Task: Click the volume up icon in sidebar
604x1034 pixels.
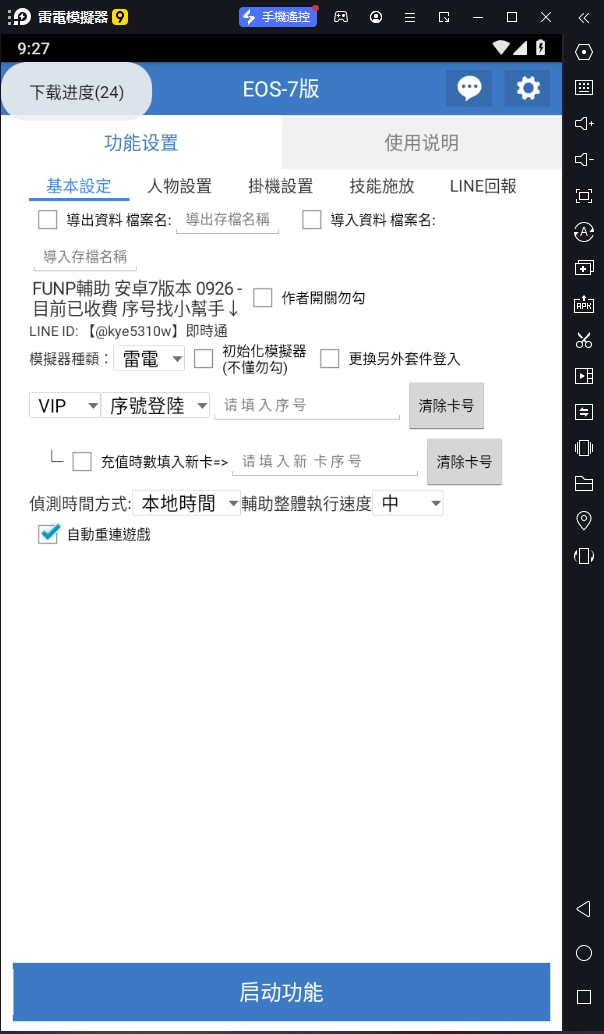Action: tap(584, 123)
